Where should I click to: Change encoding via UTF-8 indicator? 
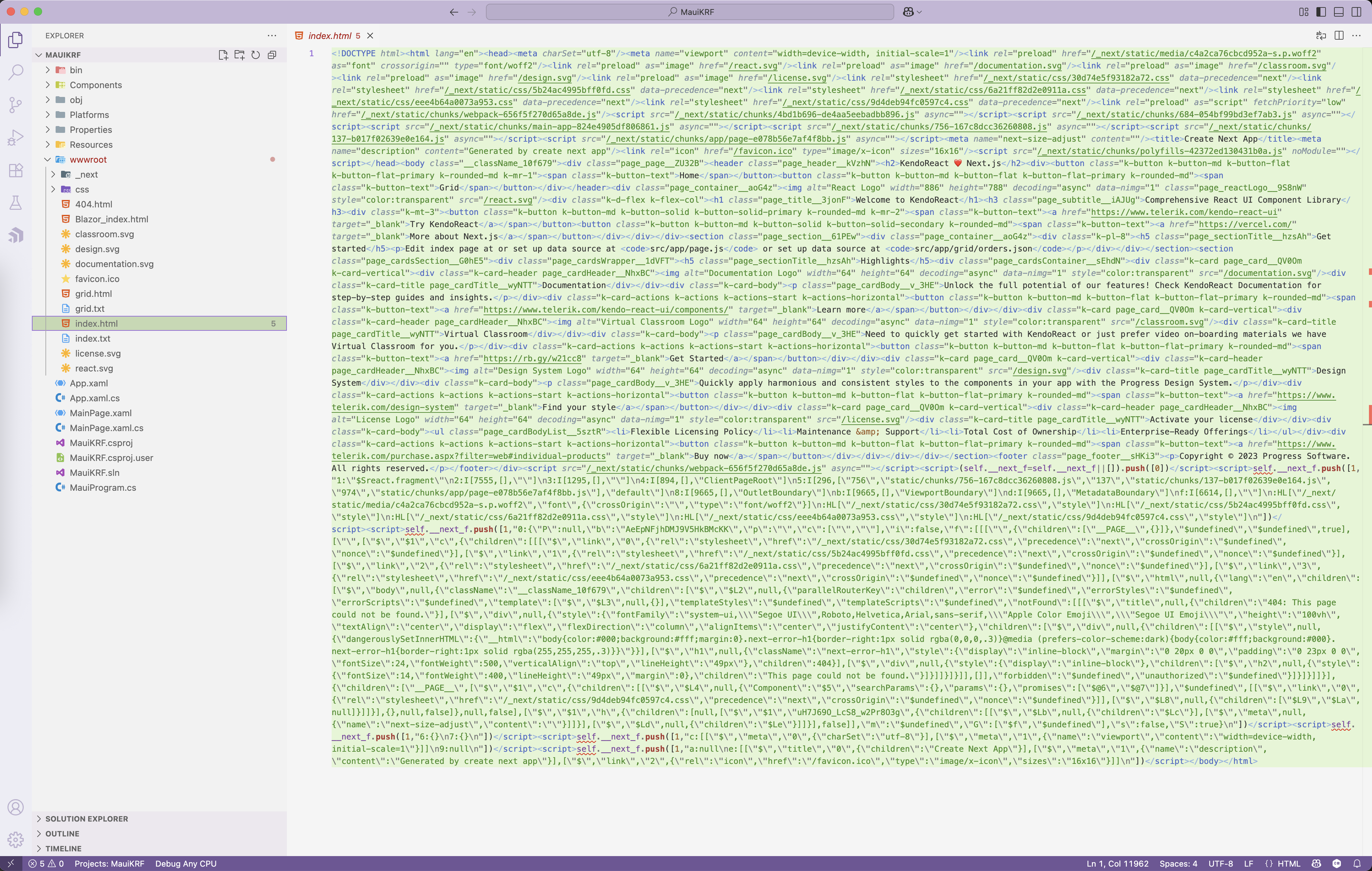(1220, 864)
